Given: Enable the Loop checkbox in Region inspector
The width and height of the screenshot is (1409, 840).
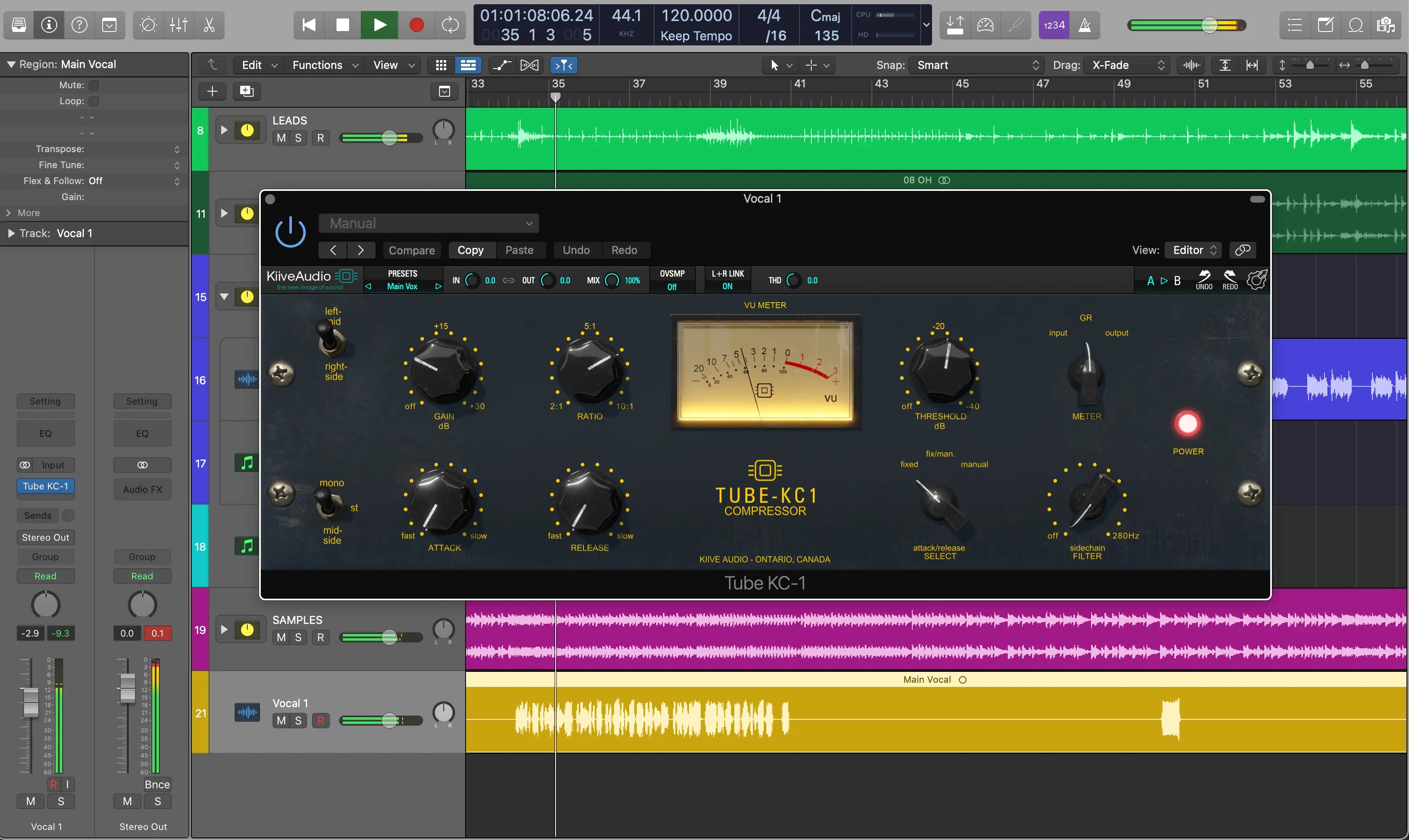Looking at the screenshot, I should click(94, 101).
